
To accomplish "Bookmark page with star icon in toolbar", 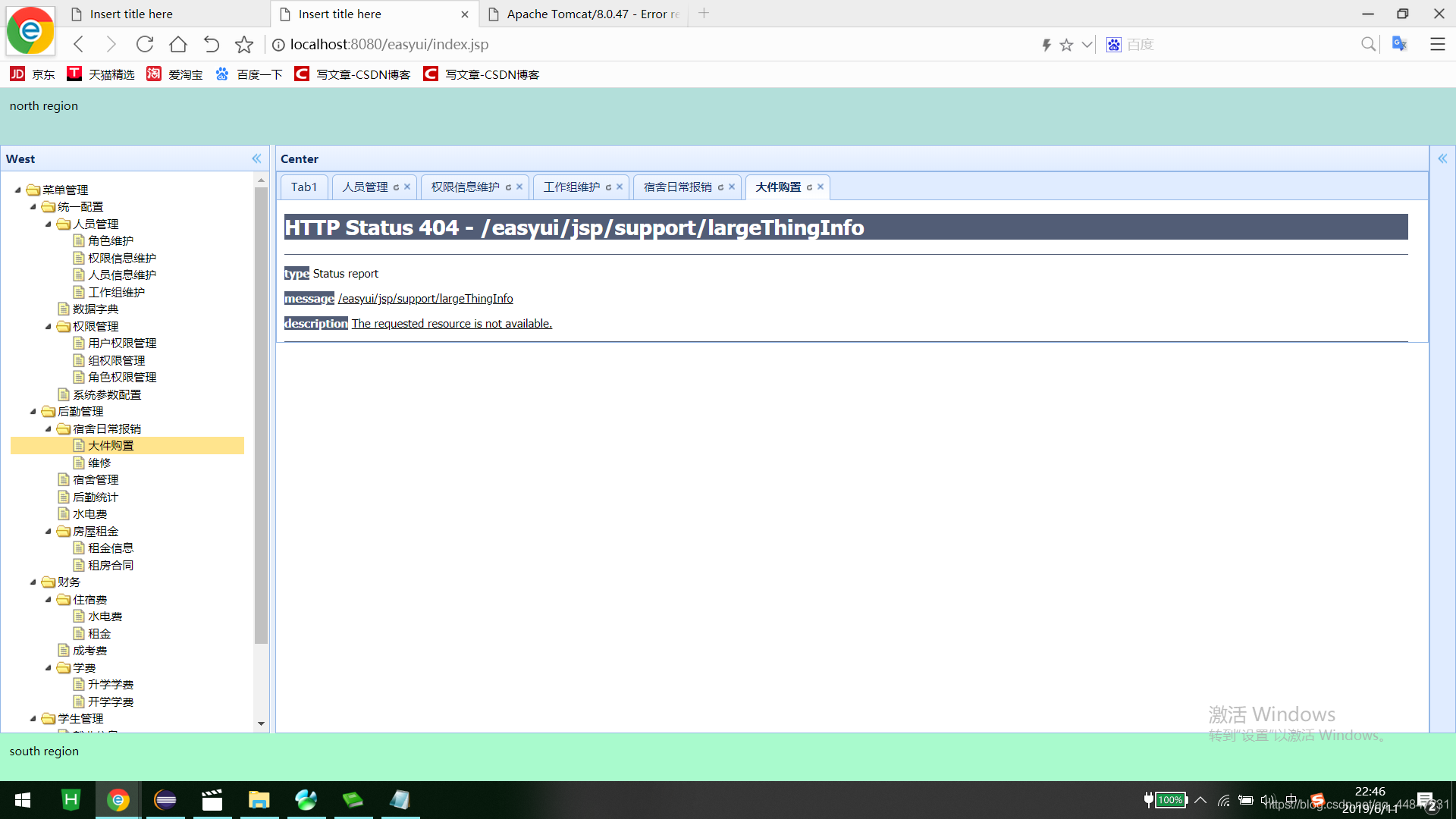I will pos(243,44).
